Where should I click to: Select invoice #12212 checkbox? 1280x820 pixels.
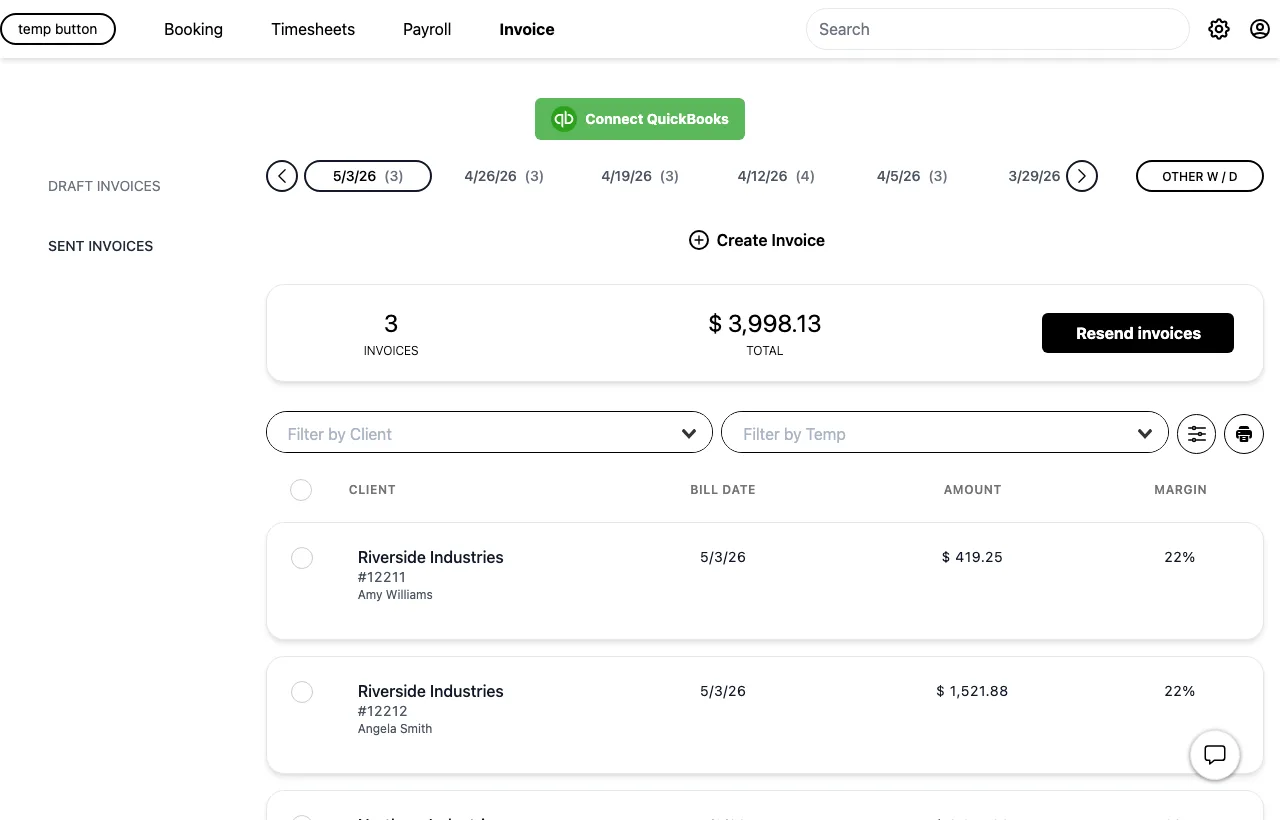pyautogui.click(x=302, y=692)
